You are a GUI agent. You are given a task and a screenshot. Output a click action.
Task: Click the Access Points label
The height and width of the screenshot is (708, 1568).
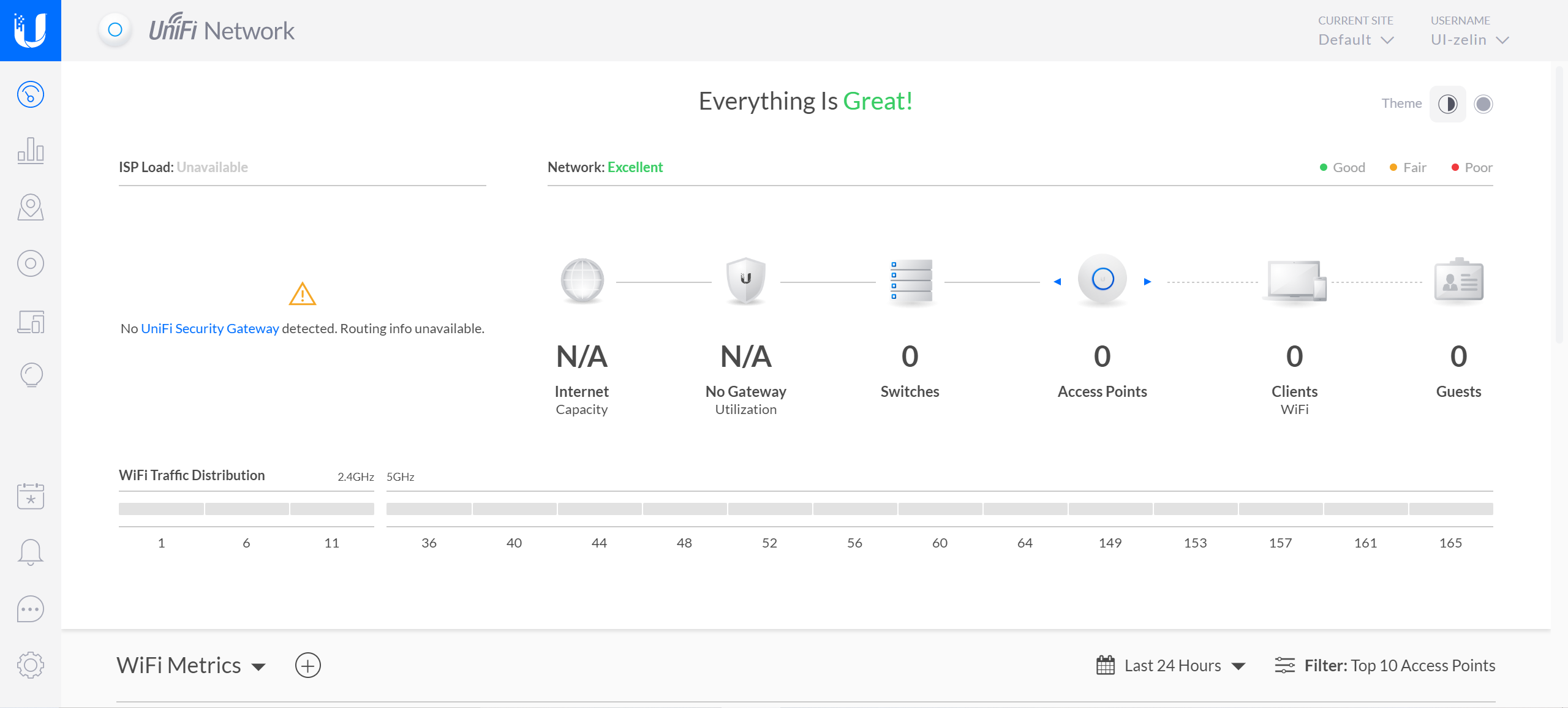pyautogui.click(x=1102, y=391)
